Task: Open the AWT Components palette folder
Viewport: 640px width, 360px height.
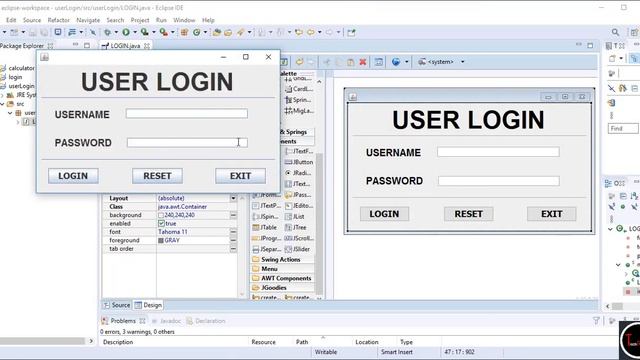Action: pyautogui.click(x=282, y=278)
